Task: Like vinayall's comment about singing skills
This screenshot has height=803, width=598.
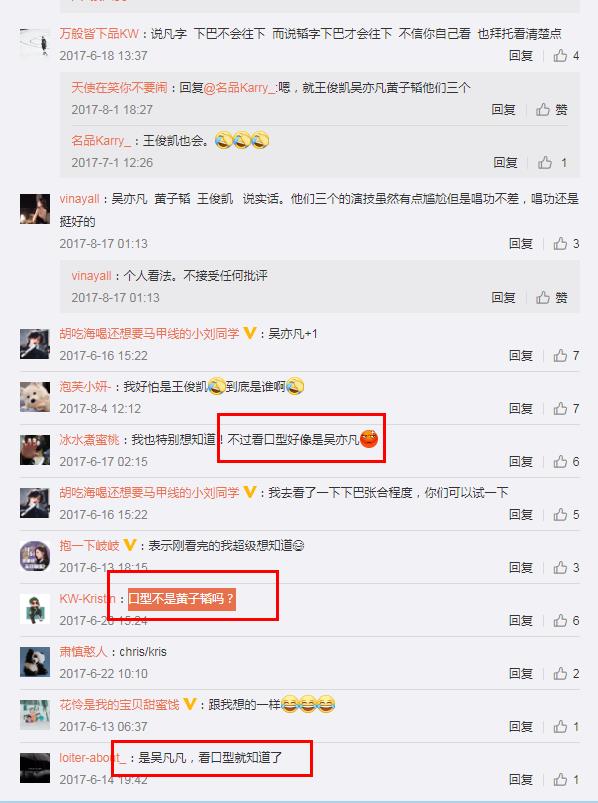Action: [566, 244]
